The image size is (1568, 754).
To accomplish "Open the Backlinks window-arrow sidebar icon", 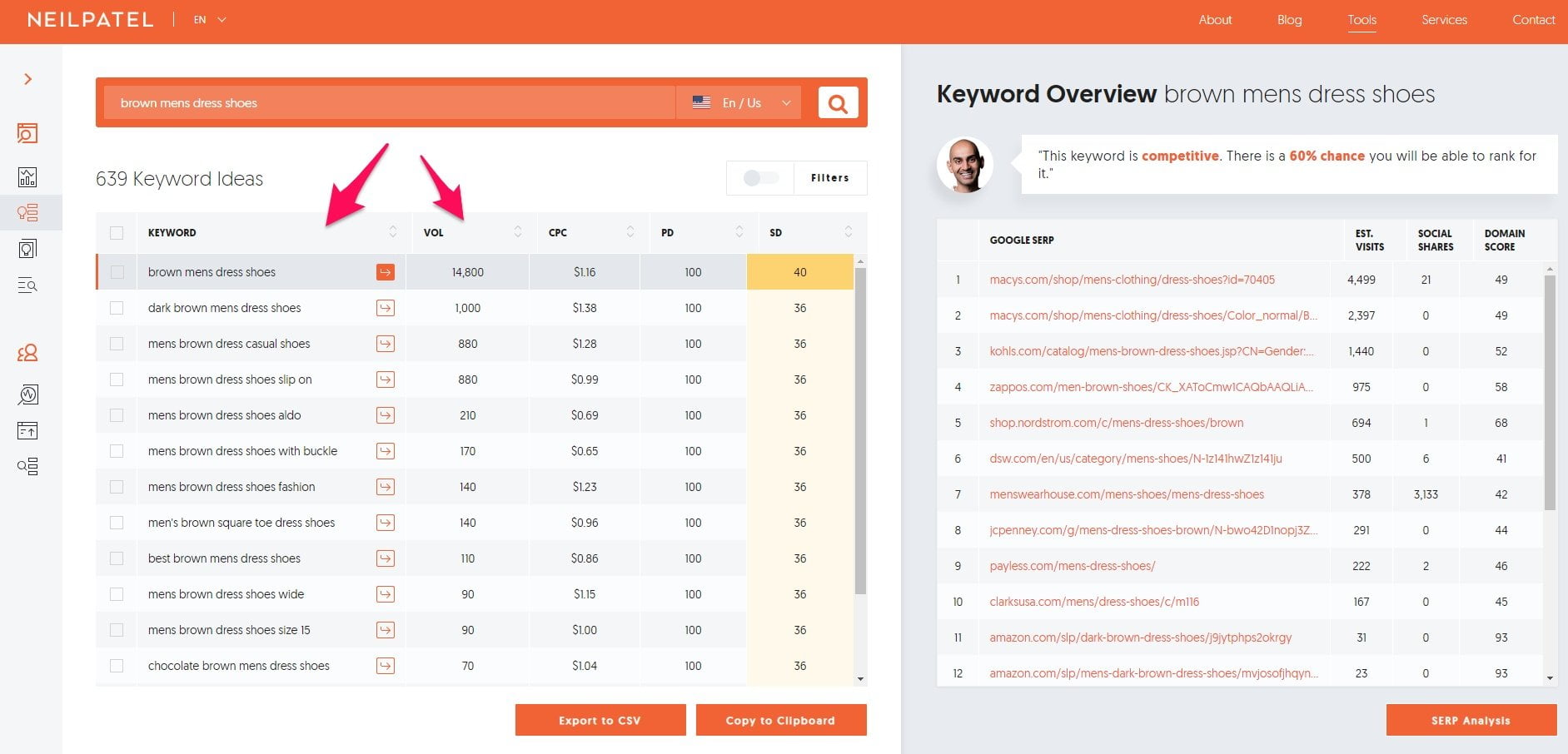I will (x=27, y=430).
